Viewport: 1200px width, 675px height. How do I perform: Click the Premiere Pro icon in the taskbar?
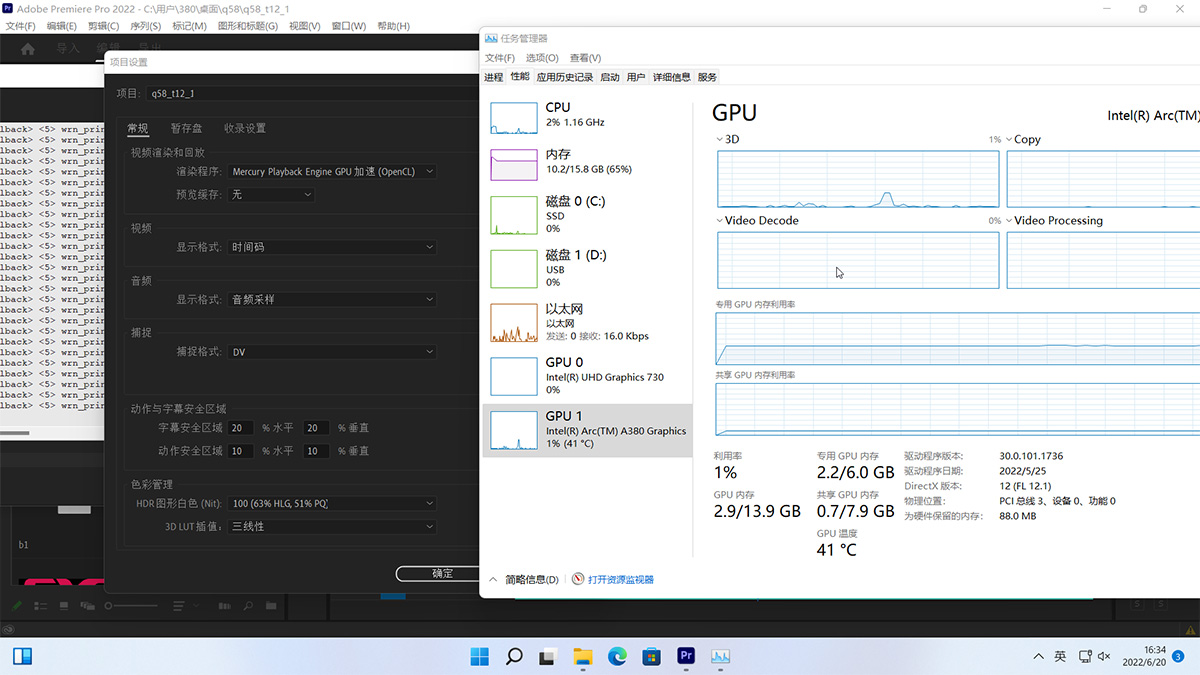(x=686, y=656)
